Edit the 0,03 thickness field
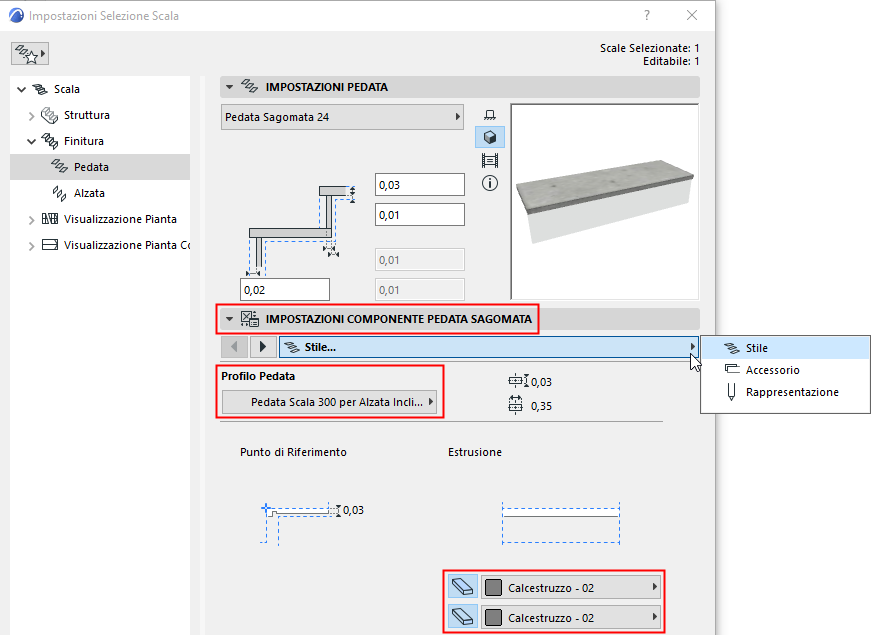This screenshot has height=635, width=872. click(420, 185)
